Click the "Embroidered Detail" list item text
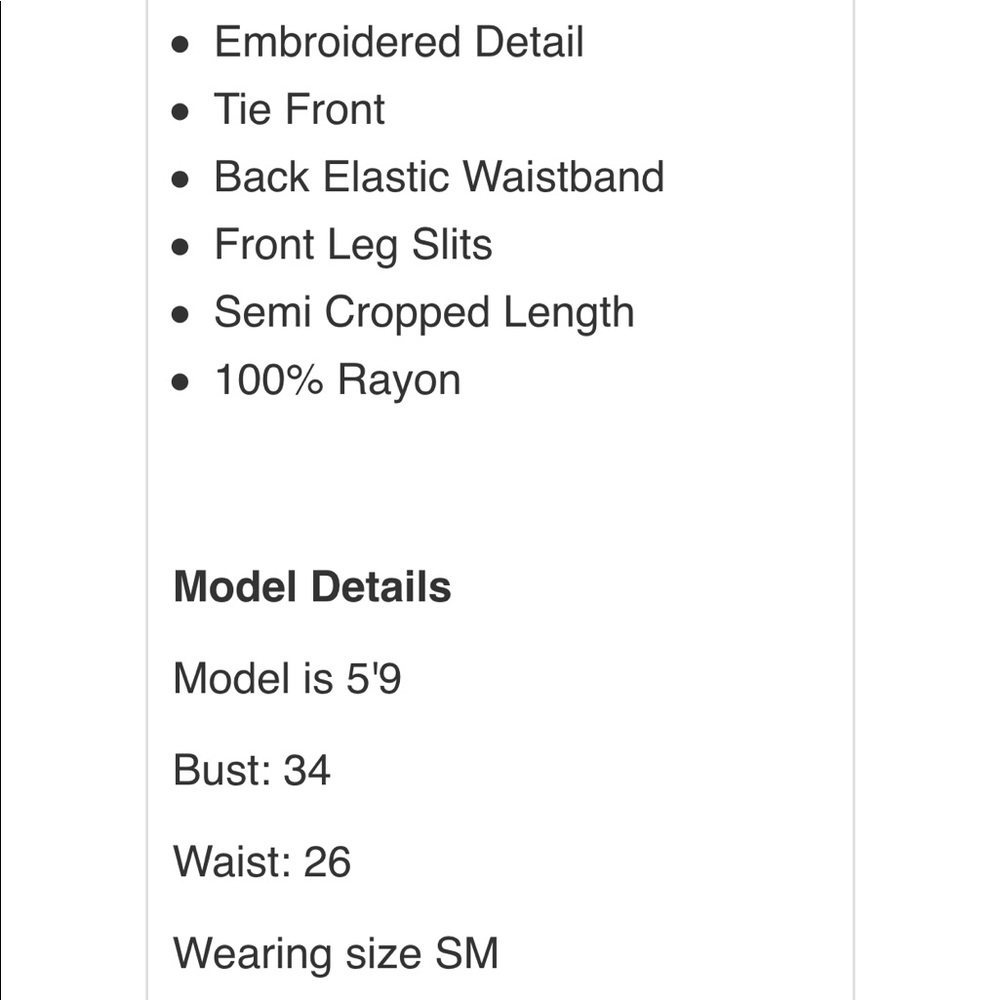1000x1000 pixels. click(x=398, y=43)
